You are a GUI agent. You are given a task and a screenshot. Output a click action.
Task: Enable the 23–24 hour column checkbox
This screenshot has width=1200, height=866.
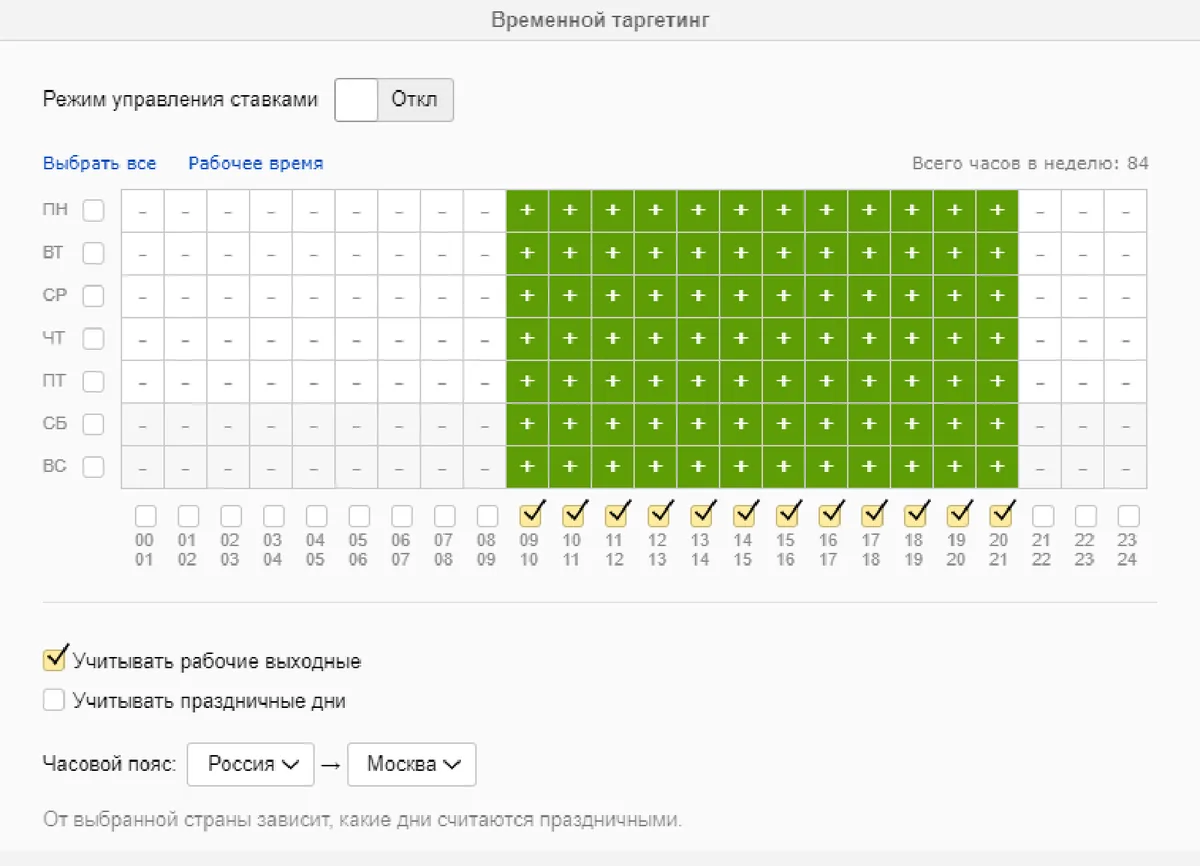pyautogui.click(x=1128, y=516)
